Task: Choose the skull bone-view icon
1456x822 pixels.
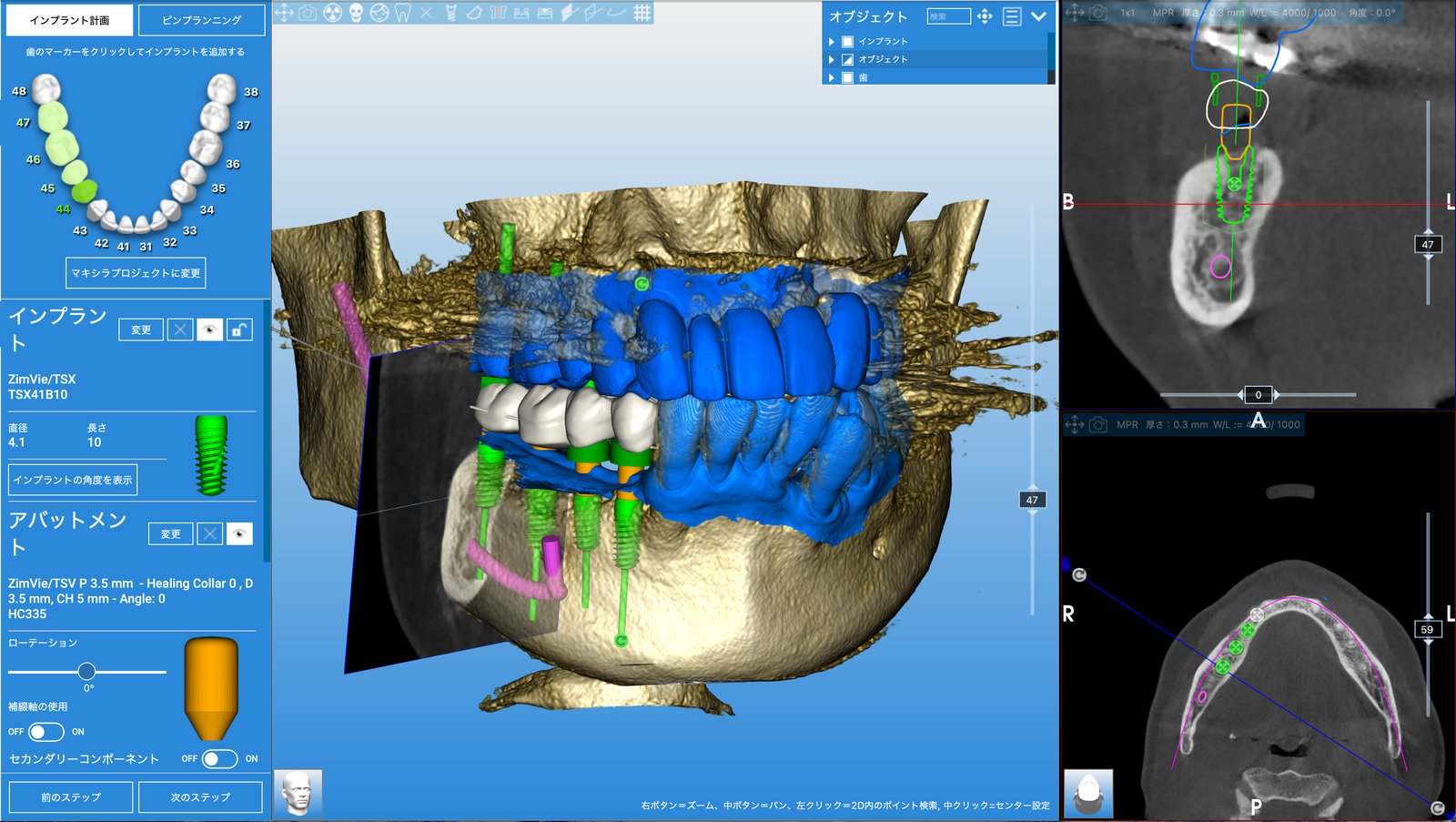Action: point(356,13)
